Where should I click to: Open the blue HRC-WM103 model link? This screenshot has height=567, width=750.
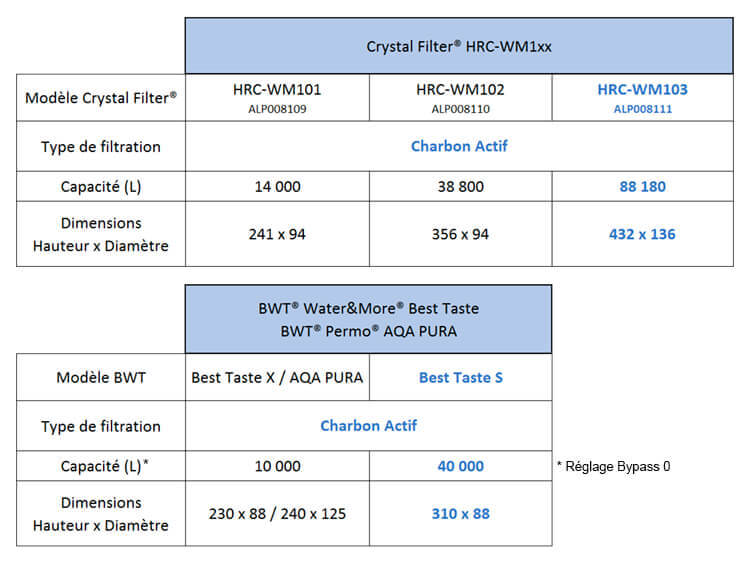(x=642, y=90)
